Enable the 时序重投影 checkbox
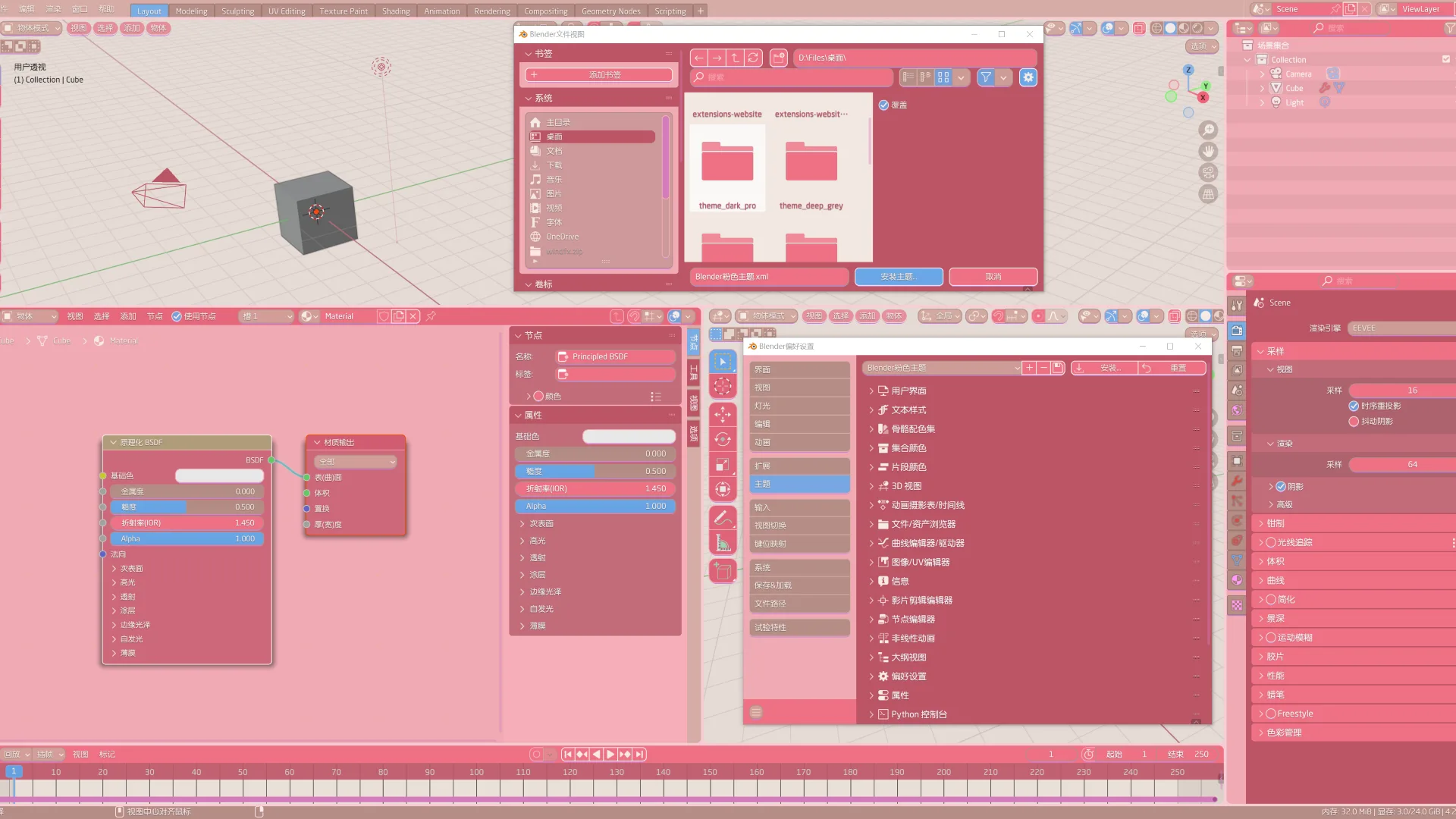Screen dimensions: 1456x819 point(1354,406)
